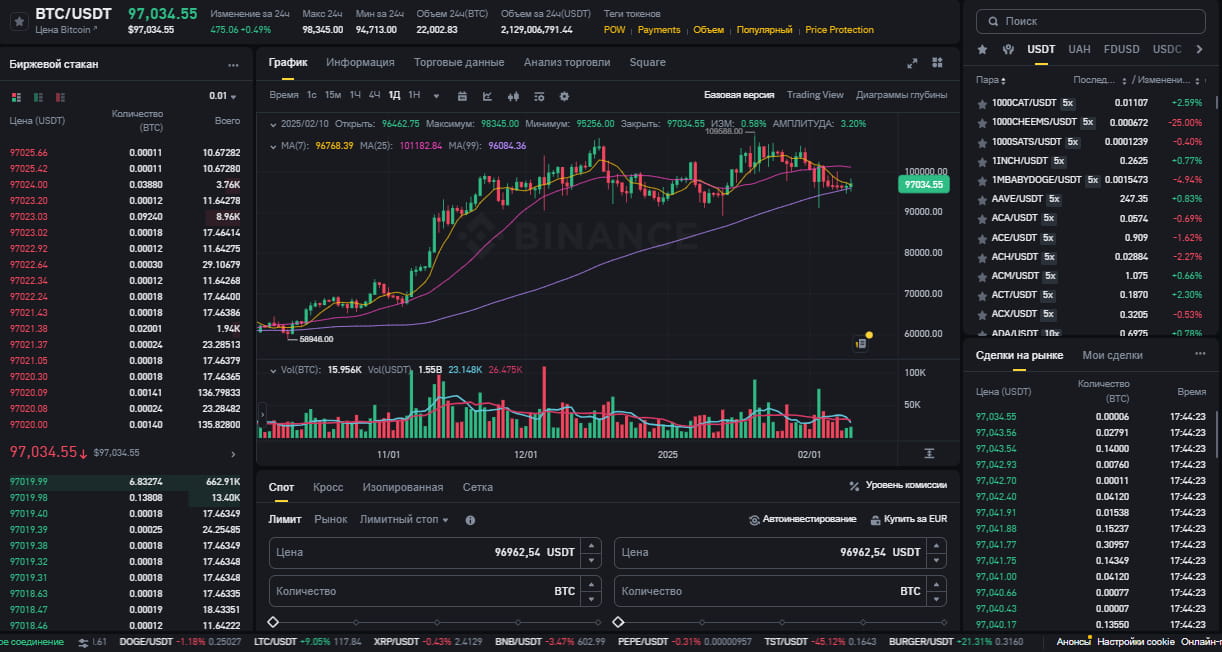Increase left Цена with up stepper arrow
Screen dimensions: 1222x652
coord(591,545)
